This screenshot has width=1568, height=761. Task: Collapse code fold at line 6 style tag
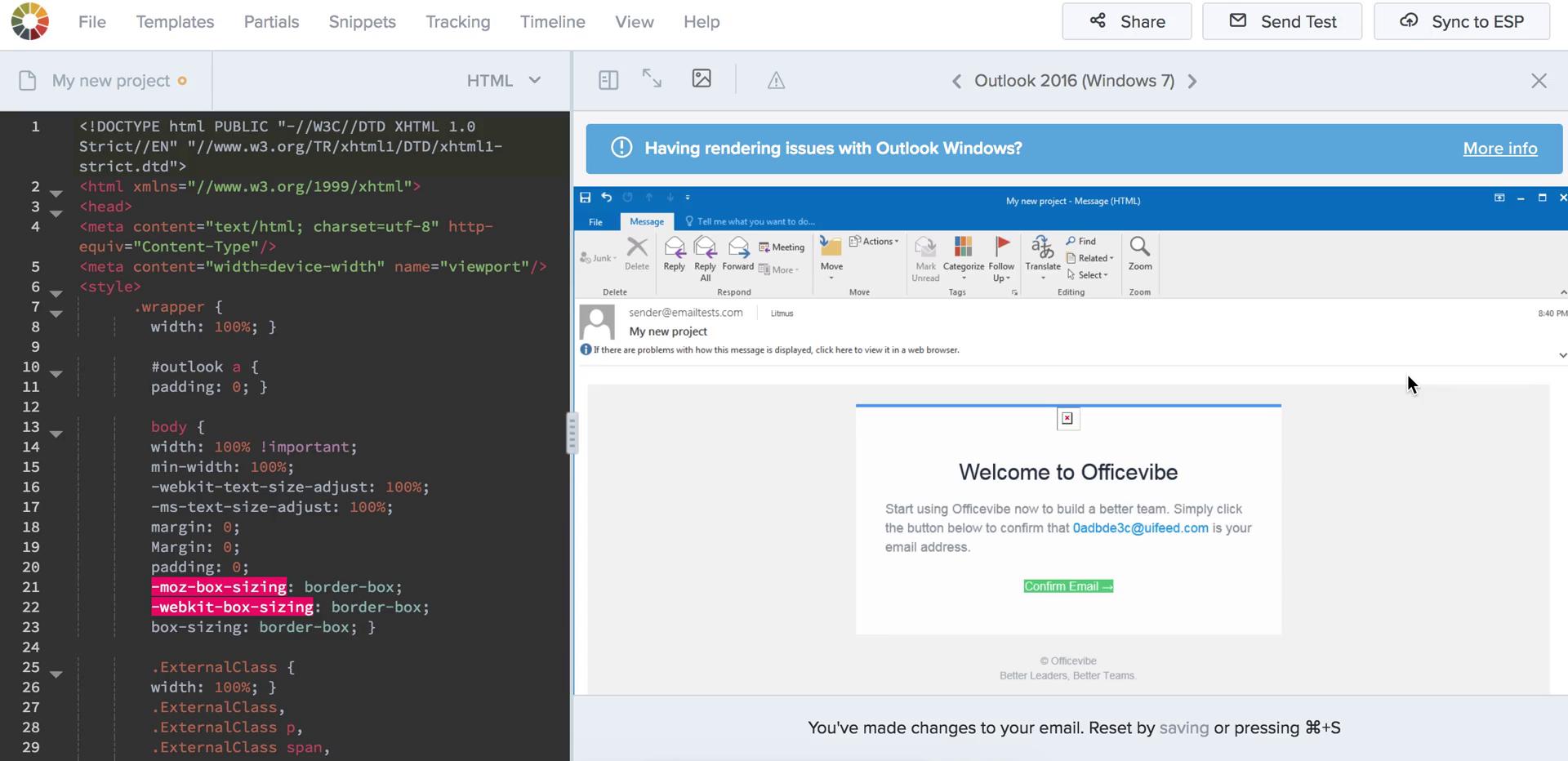[x=56, y=293]
